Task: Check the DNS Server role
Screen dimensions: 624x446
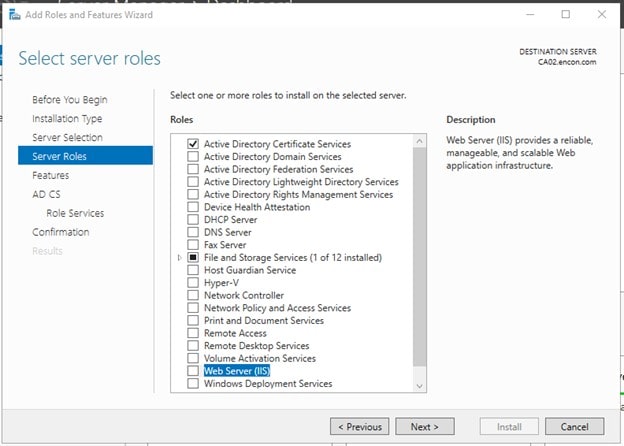Action: [194, 232]
